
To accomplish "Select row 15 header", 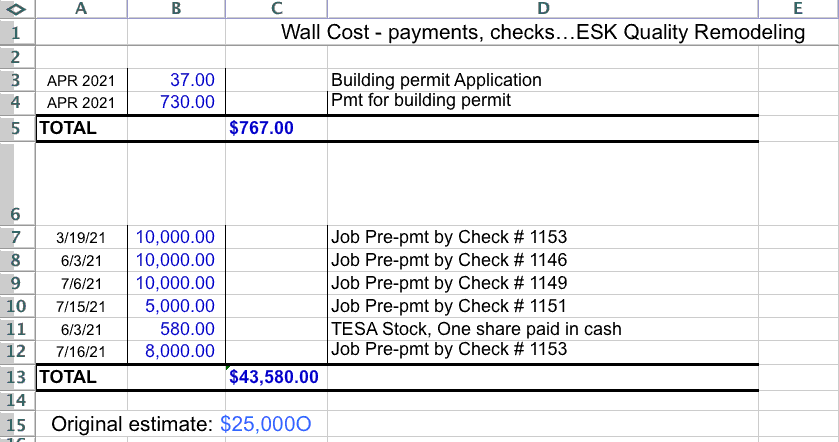I will (17, 425).
